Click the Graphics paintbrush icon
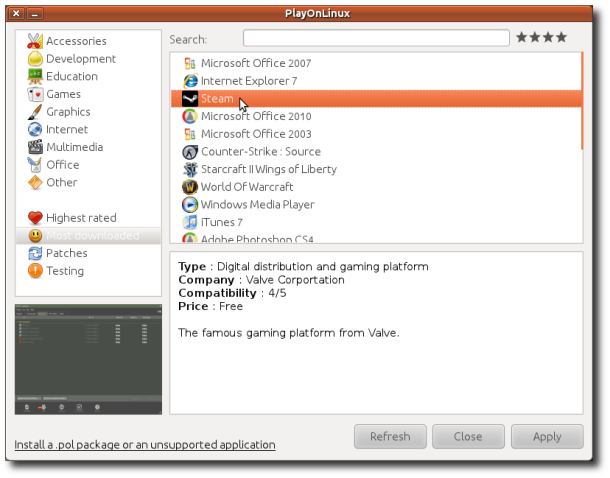The image size is (610, 478). tap(35, 112)
